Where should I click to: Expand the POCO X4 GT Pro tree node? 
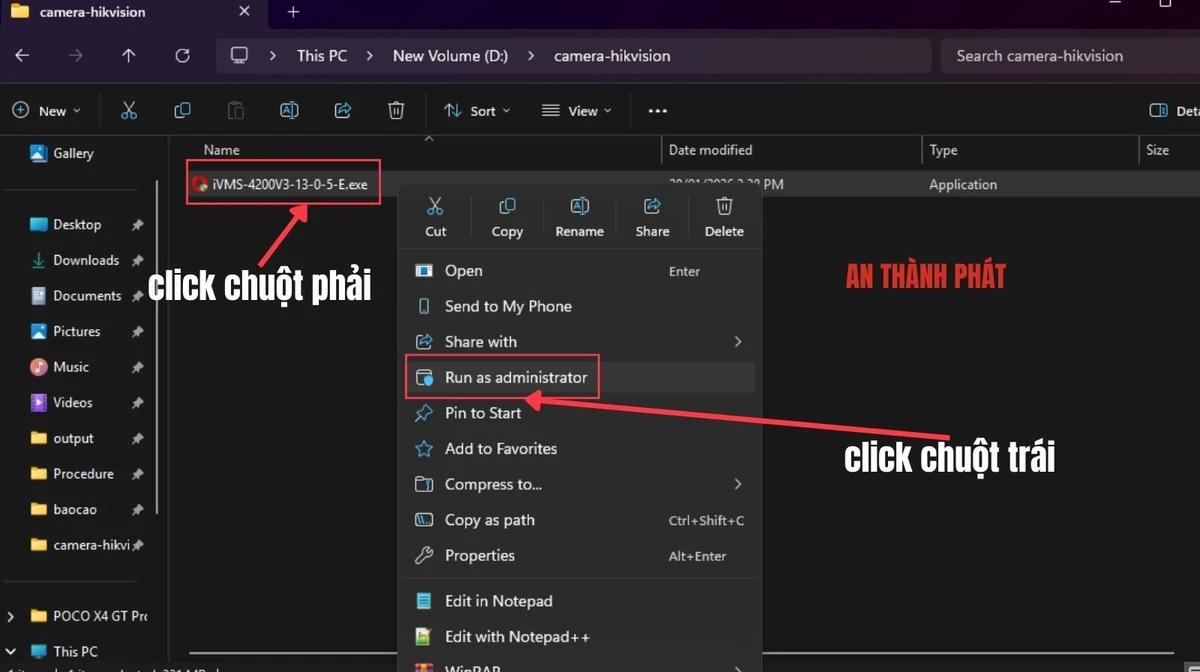tap(11, 616)
